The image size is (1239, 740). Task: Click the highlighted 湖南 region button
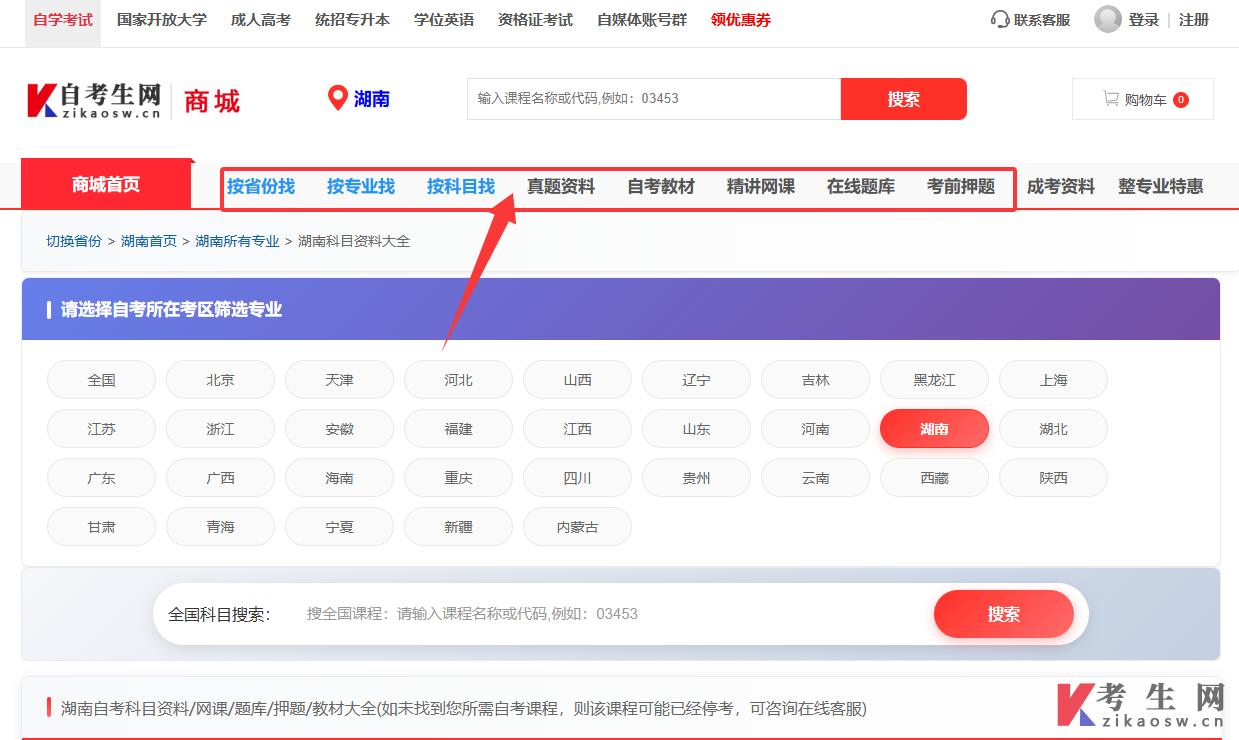click(934, 429)
